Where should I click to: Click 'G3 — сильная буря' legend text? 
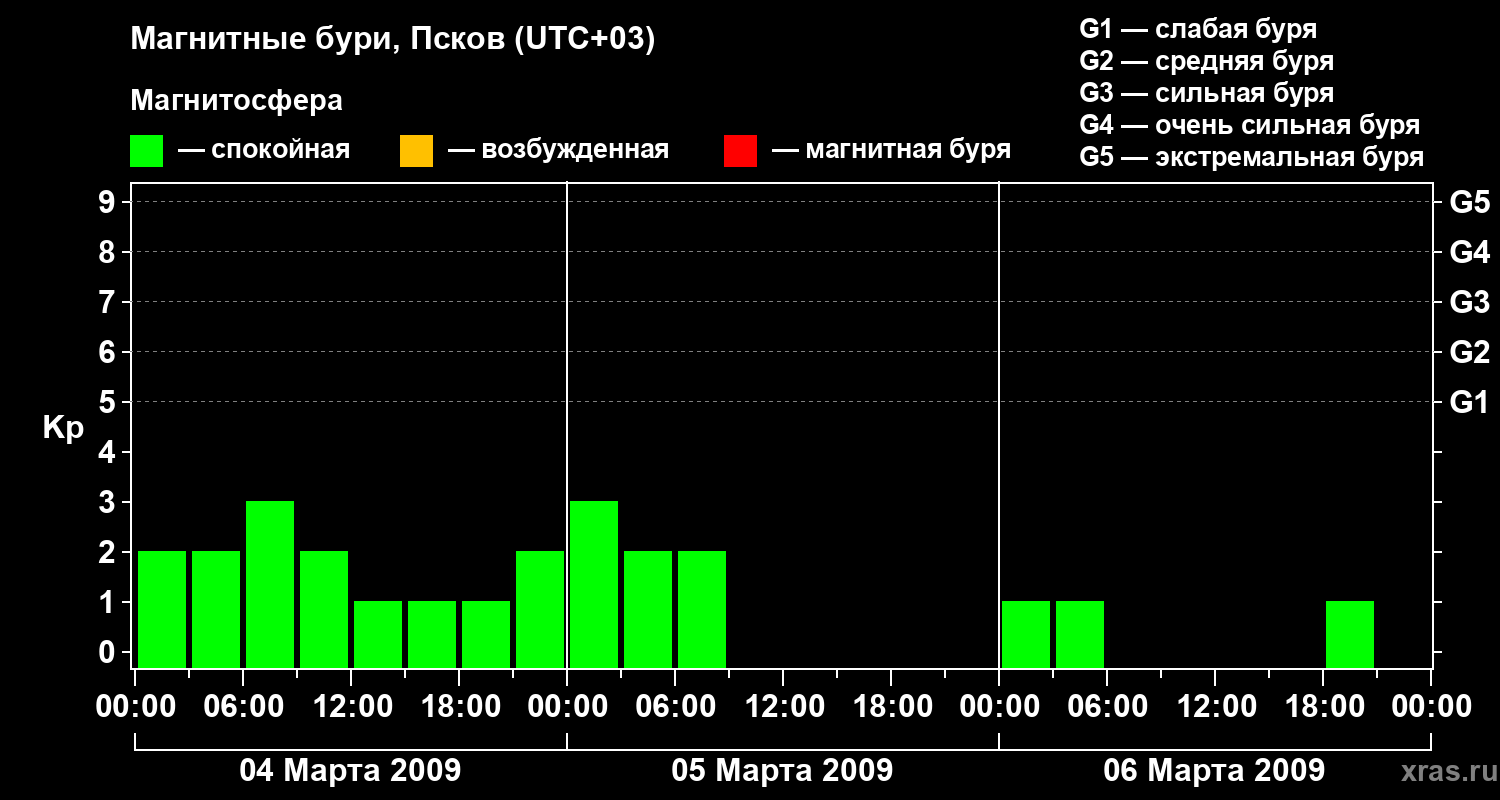click(x=1206, y=93)
